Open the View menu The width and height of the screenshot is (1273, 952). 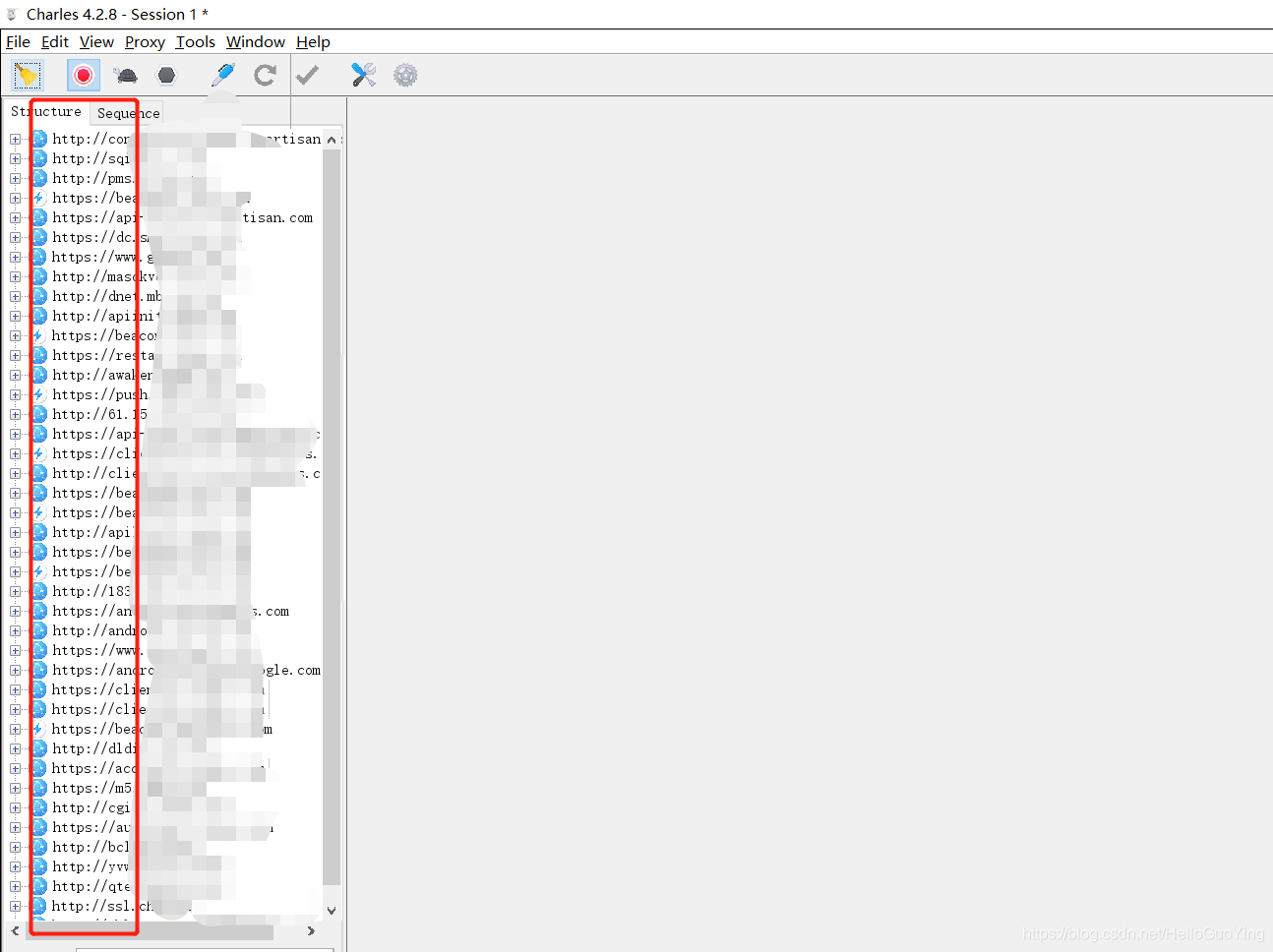tap(96, 41)
